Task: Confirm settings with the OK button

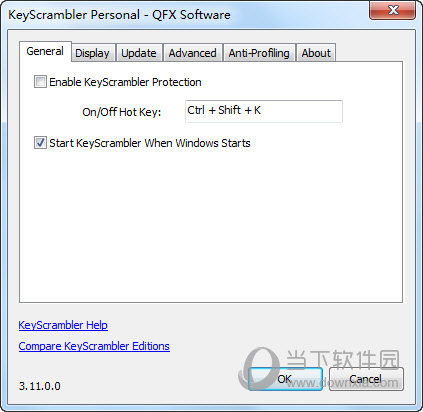Action: [285, 379]
